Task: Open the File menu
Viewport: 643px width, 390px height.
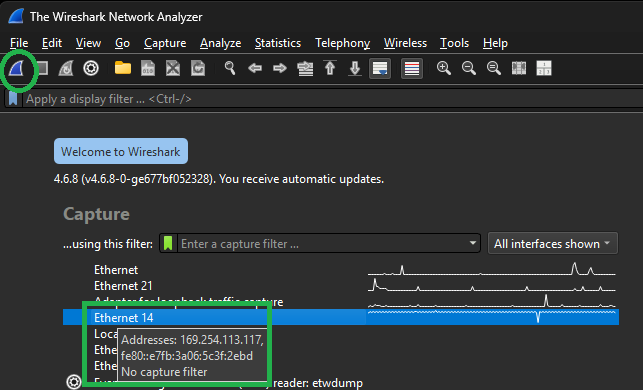Action: click(19, 43)
